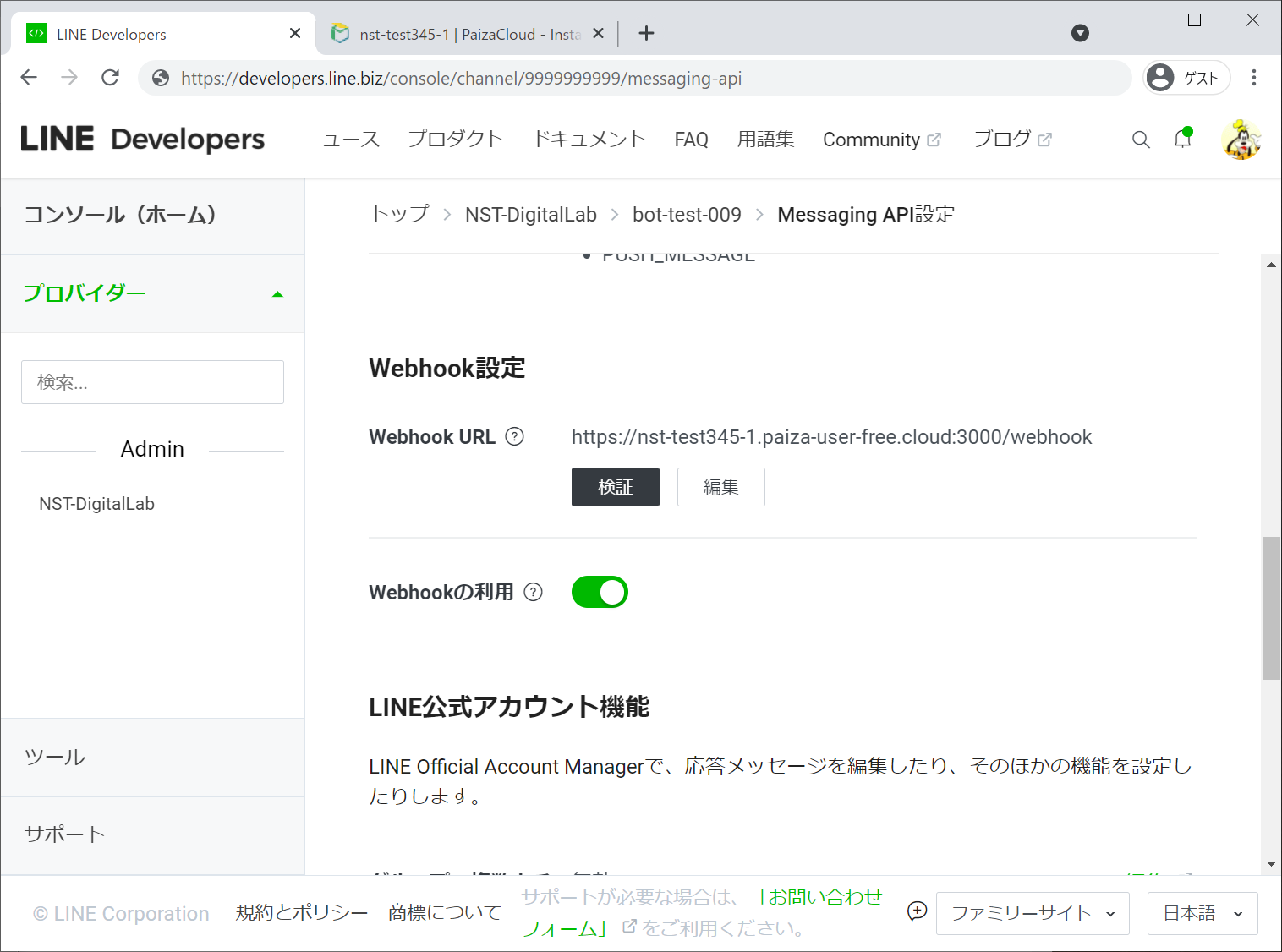Open the ニュース menu
Viewport: 1282px width, 952px height.
click(342, 140)
